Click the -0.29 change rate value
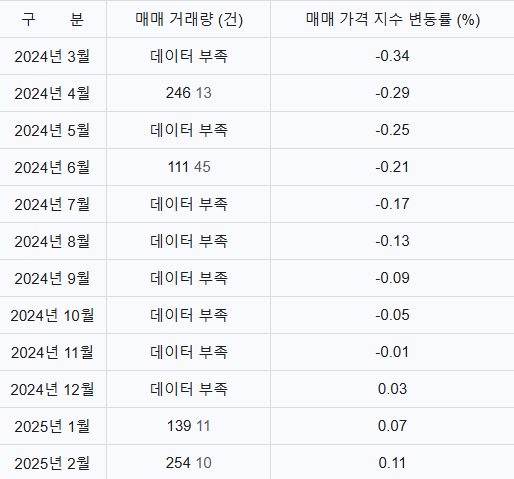 pyautogui.click(x=392, y=93)
